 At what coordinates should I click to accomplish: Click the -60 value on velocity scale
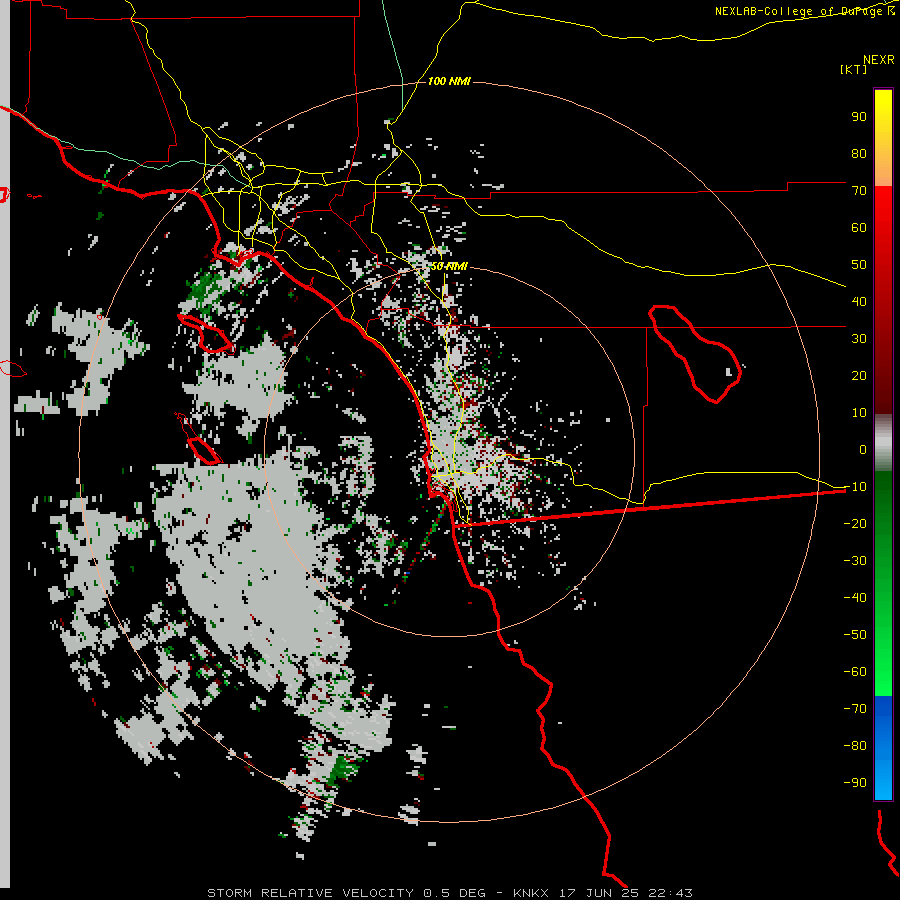[x=855, y=672]
